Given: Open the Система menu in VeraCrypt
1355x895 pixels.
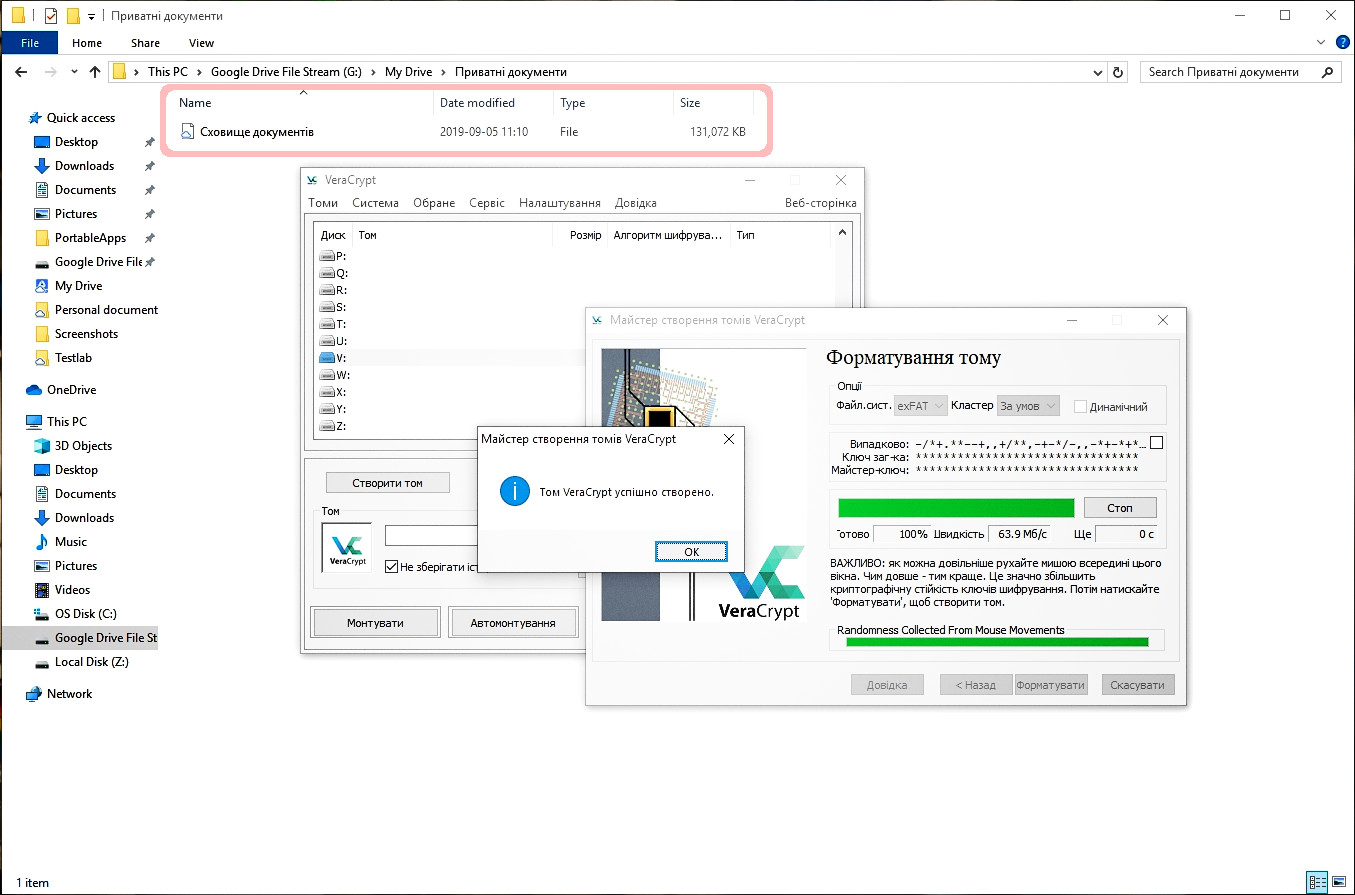Looking at the screenshot, I should tap(375, 203).
